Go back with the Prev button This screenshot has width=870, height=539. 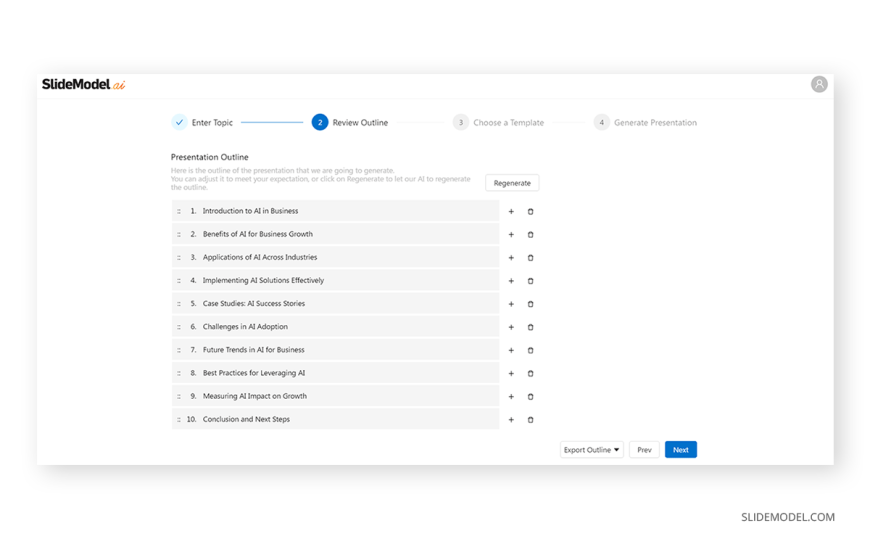[x=644, y=450]
